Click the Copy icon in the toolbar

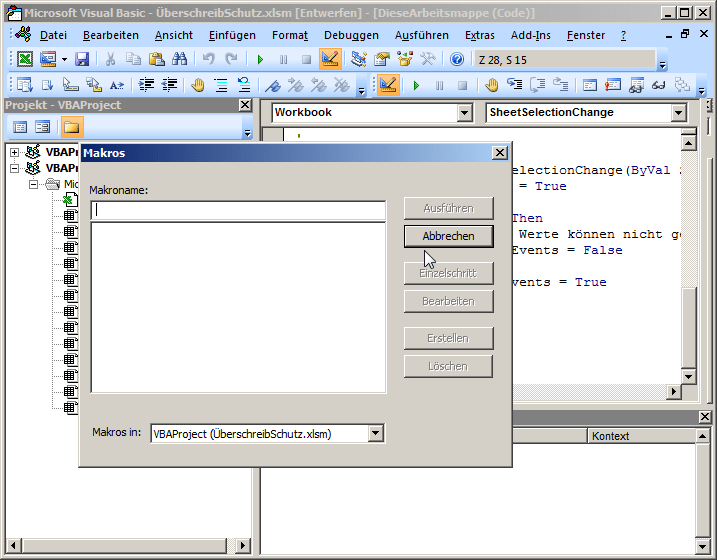click(x=134, y=59)
